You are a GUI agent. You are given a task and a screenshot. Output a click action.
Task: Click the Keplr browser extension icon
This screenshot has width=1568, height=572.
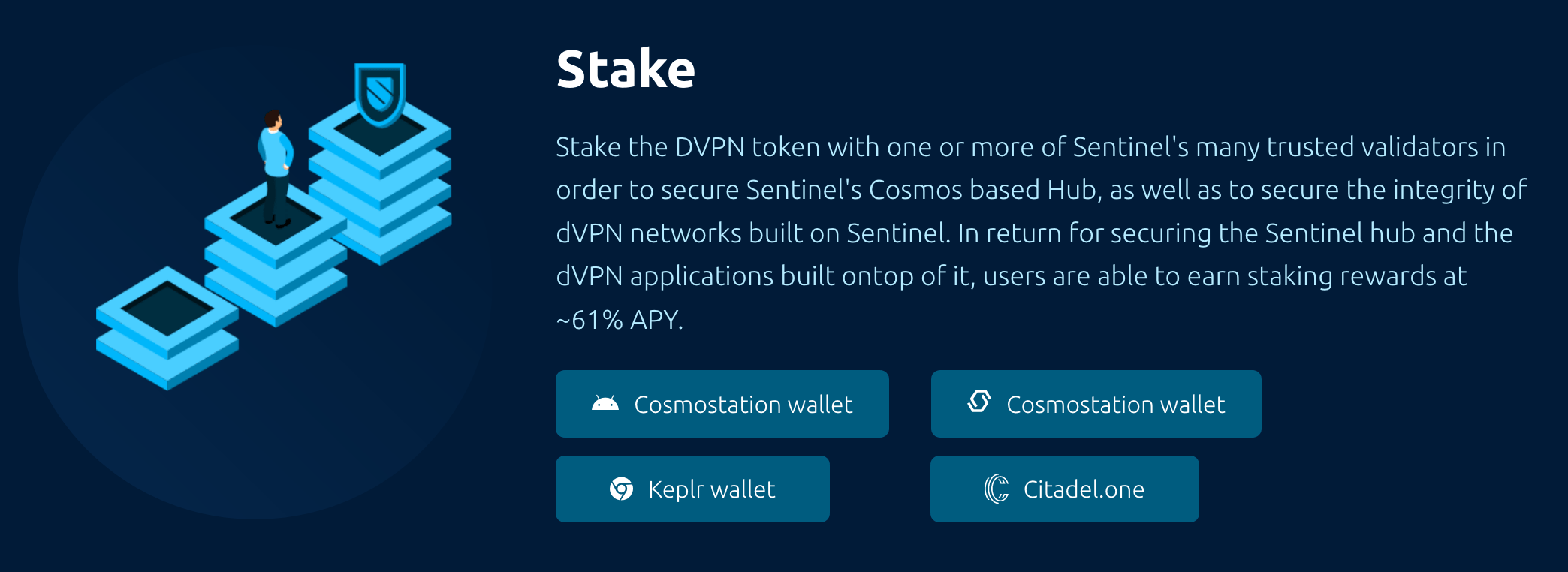point(620,489)
